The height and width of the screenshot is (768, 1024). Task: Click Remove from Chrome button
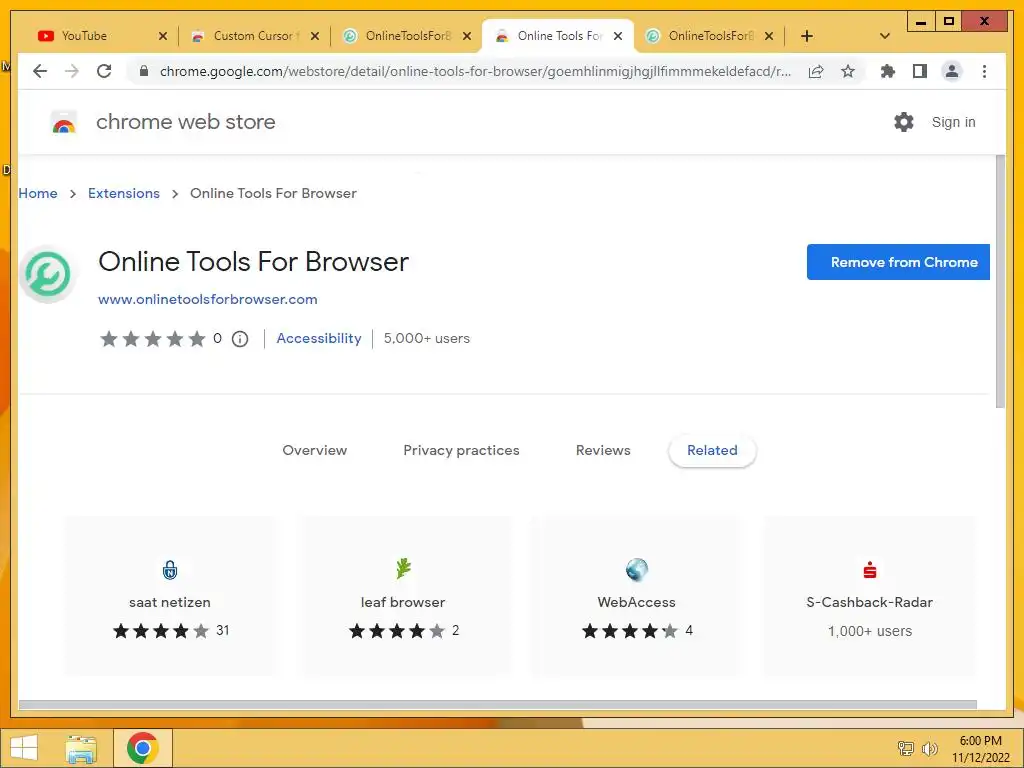tap(898, 262)
